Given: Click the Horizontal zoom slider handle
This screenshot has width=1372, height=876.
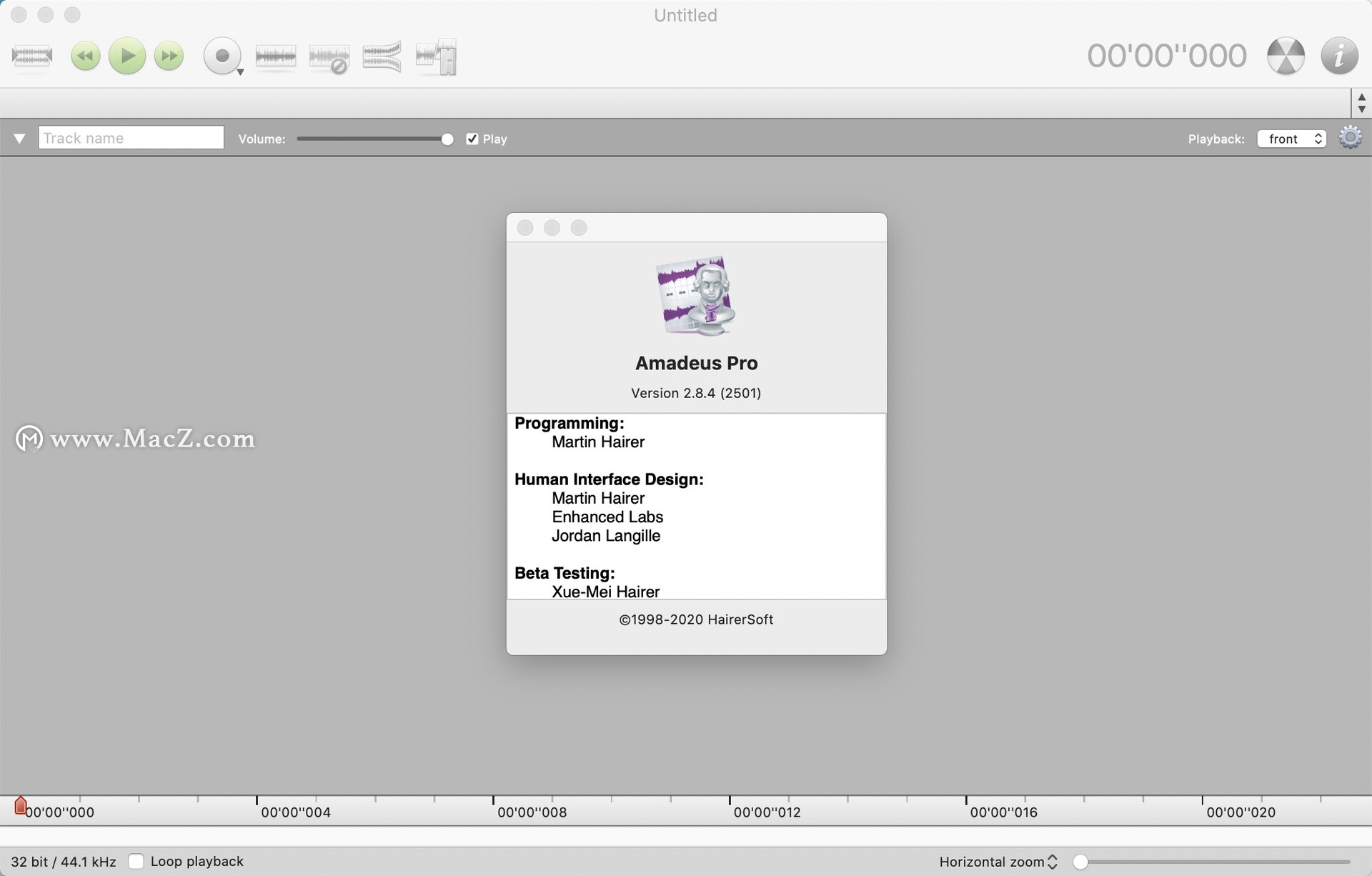Looking at the screenshot, I should click(1080, 862).
